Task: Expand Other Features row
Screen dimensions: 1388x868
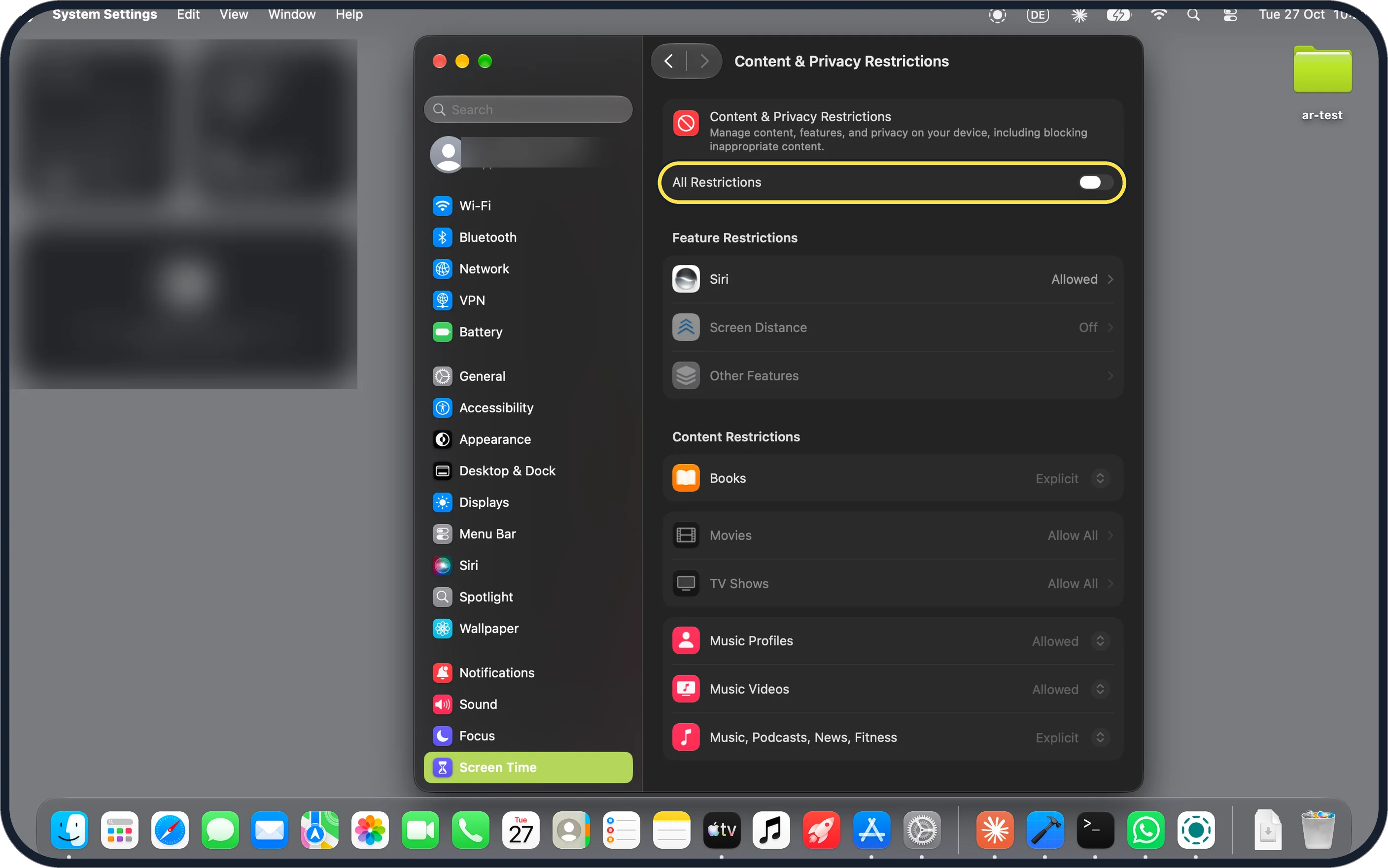Action: pyautogui.click(x=893, y=375)
